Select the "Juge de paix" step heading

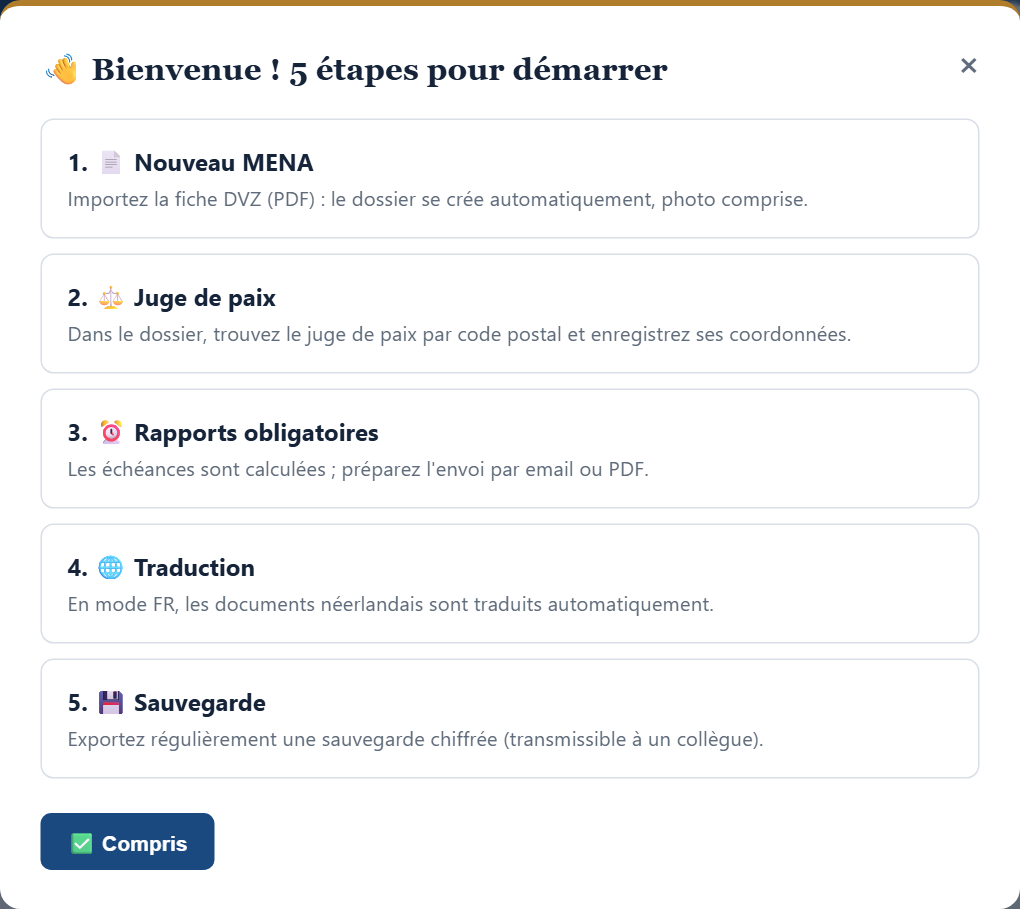205,298
